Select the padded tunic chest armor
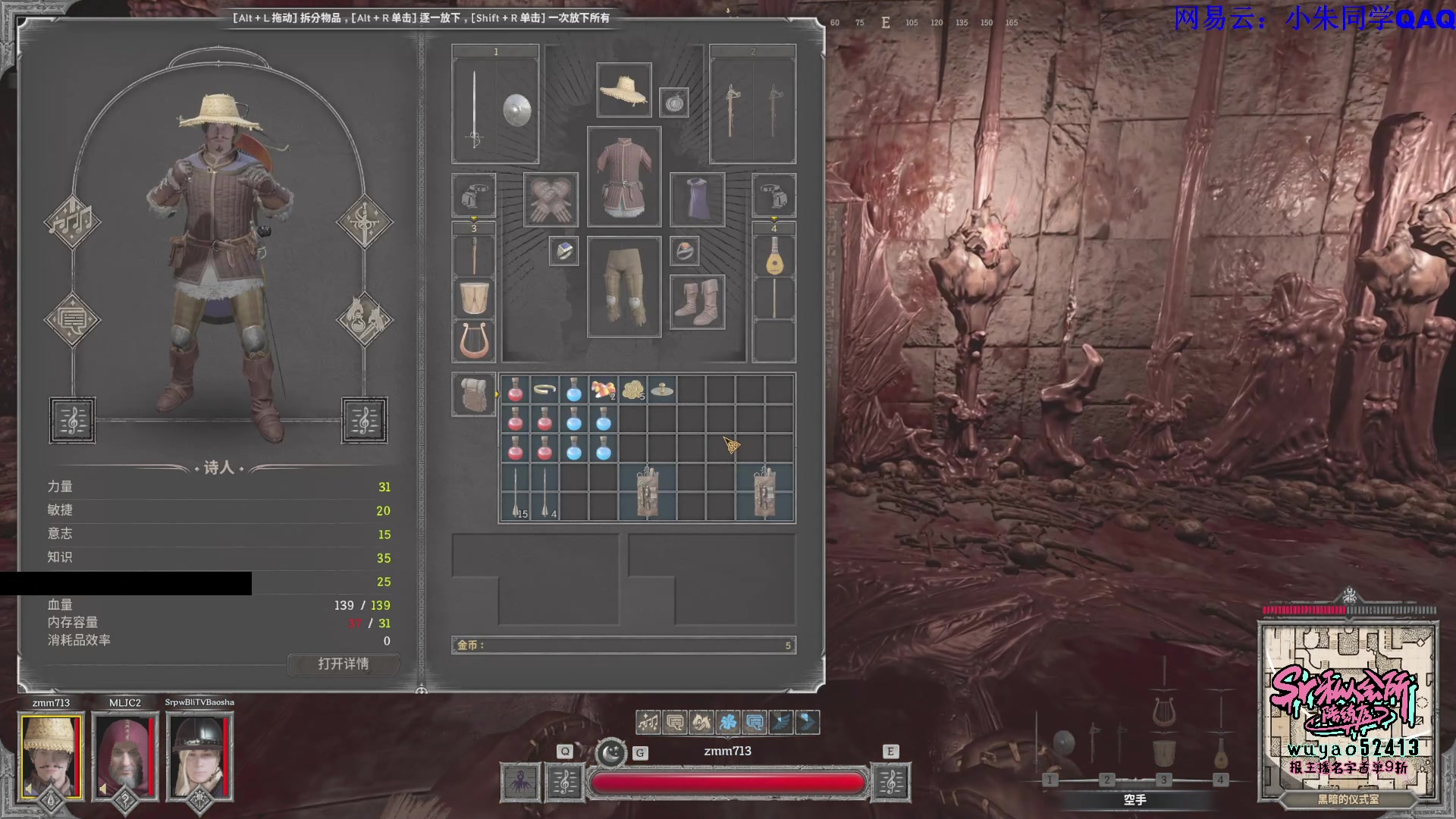The height and width of the screenshot is (819, 1456). (x=623, y=177)
